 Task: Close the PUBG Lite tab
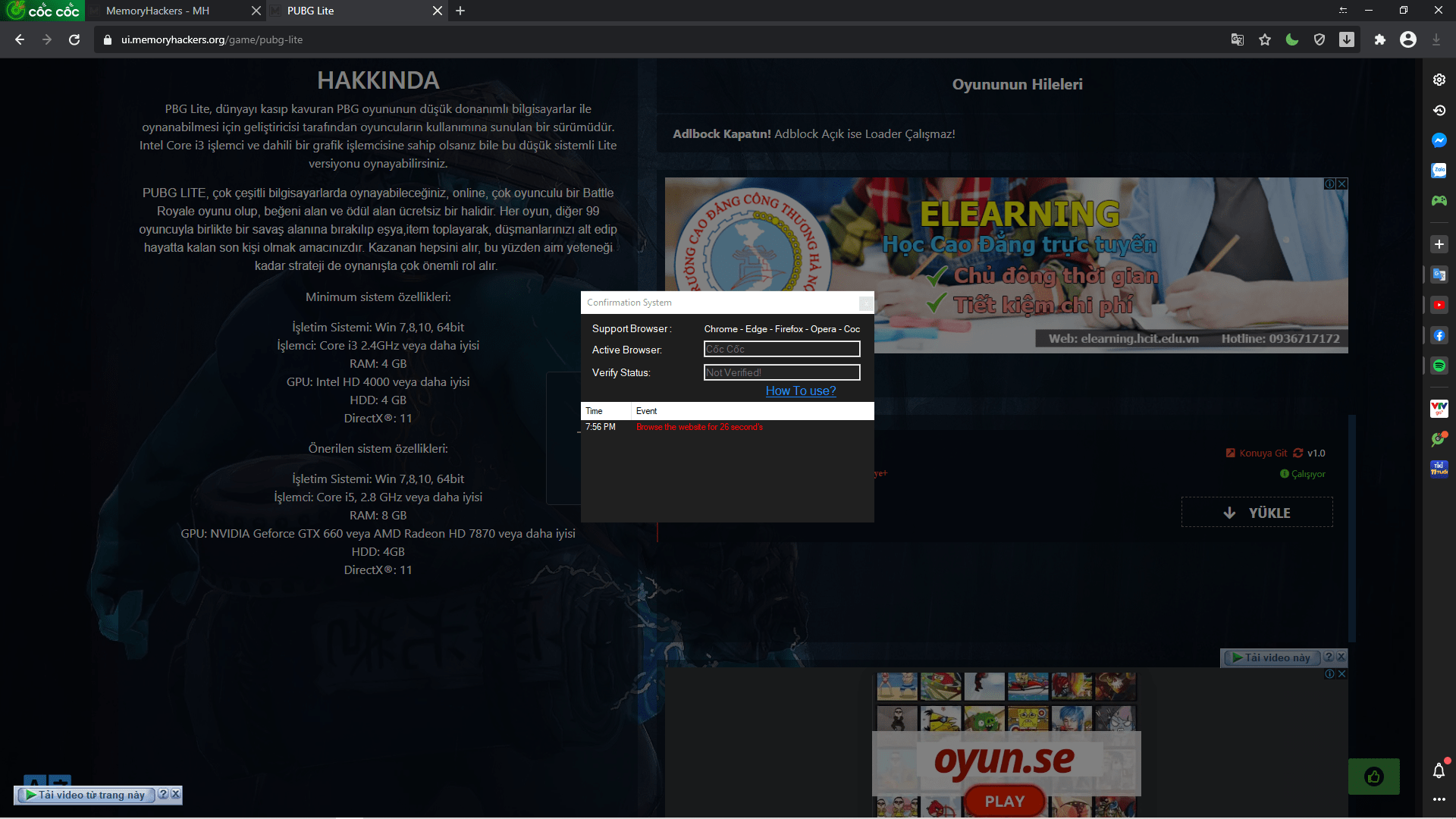[438, 11]
